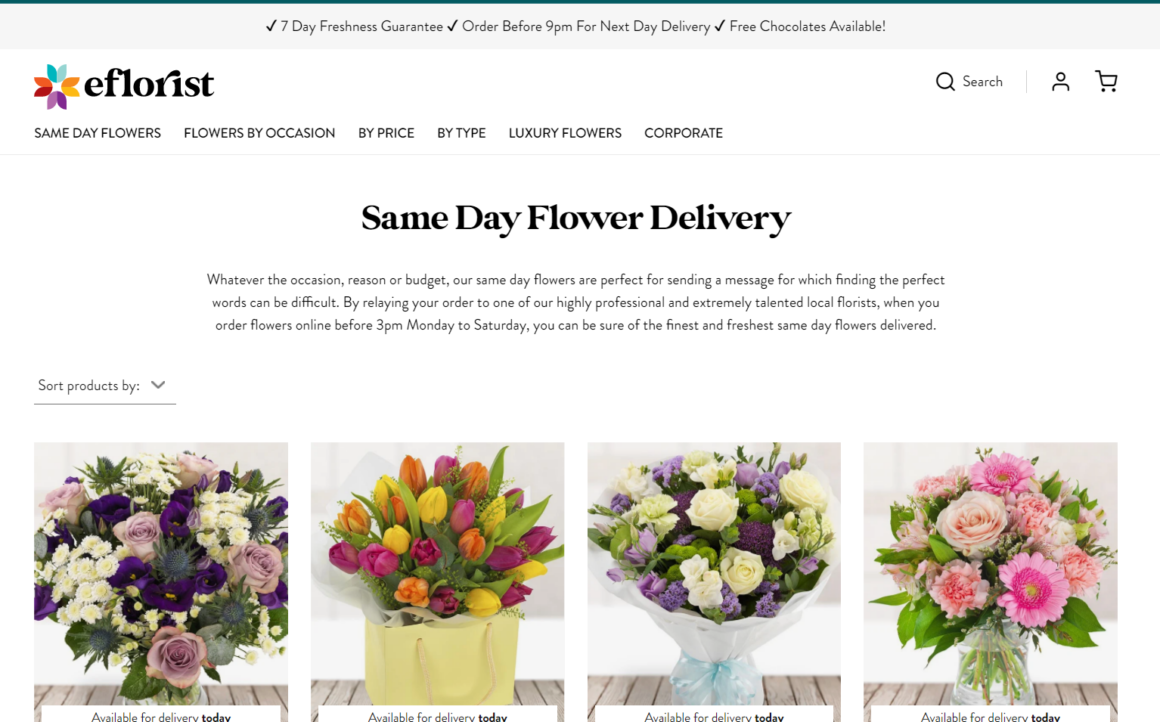The height and width of the screenshot is (722, 1160).
Task: Click the Freshness Guarantee promo banner
Action: 576,27
